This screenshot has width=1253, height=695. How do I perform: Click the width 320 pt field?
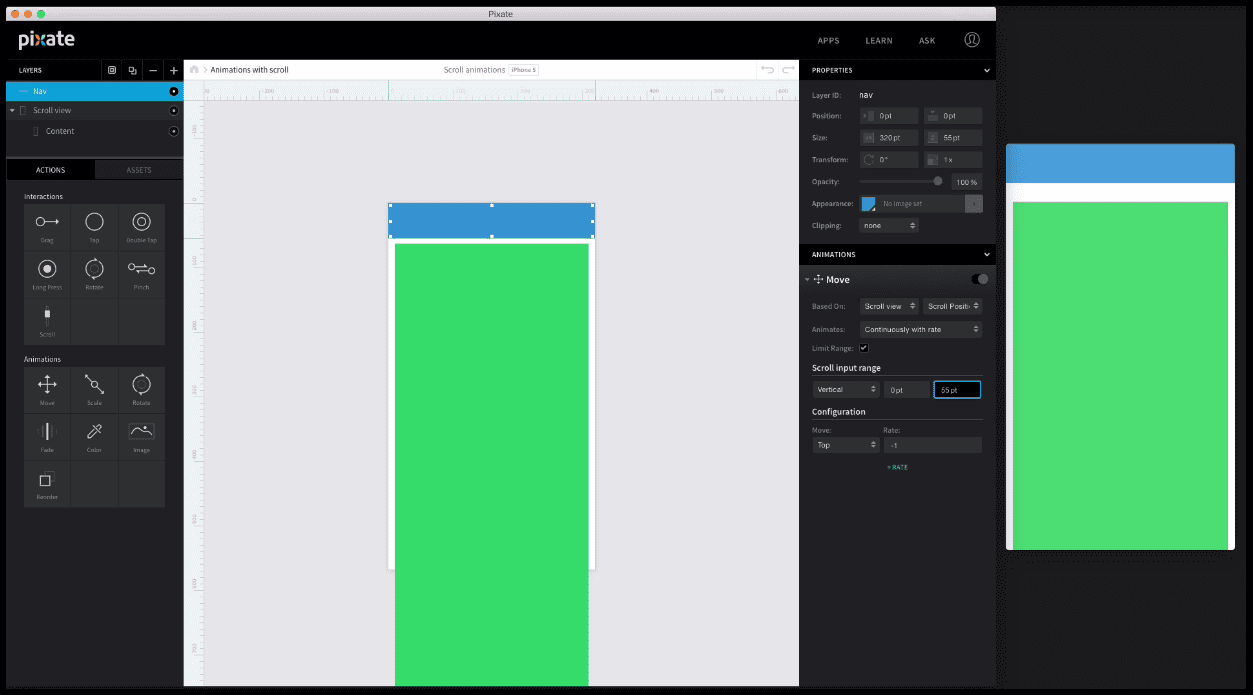pyautogui.click(x=888, y=138)
